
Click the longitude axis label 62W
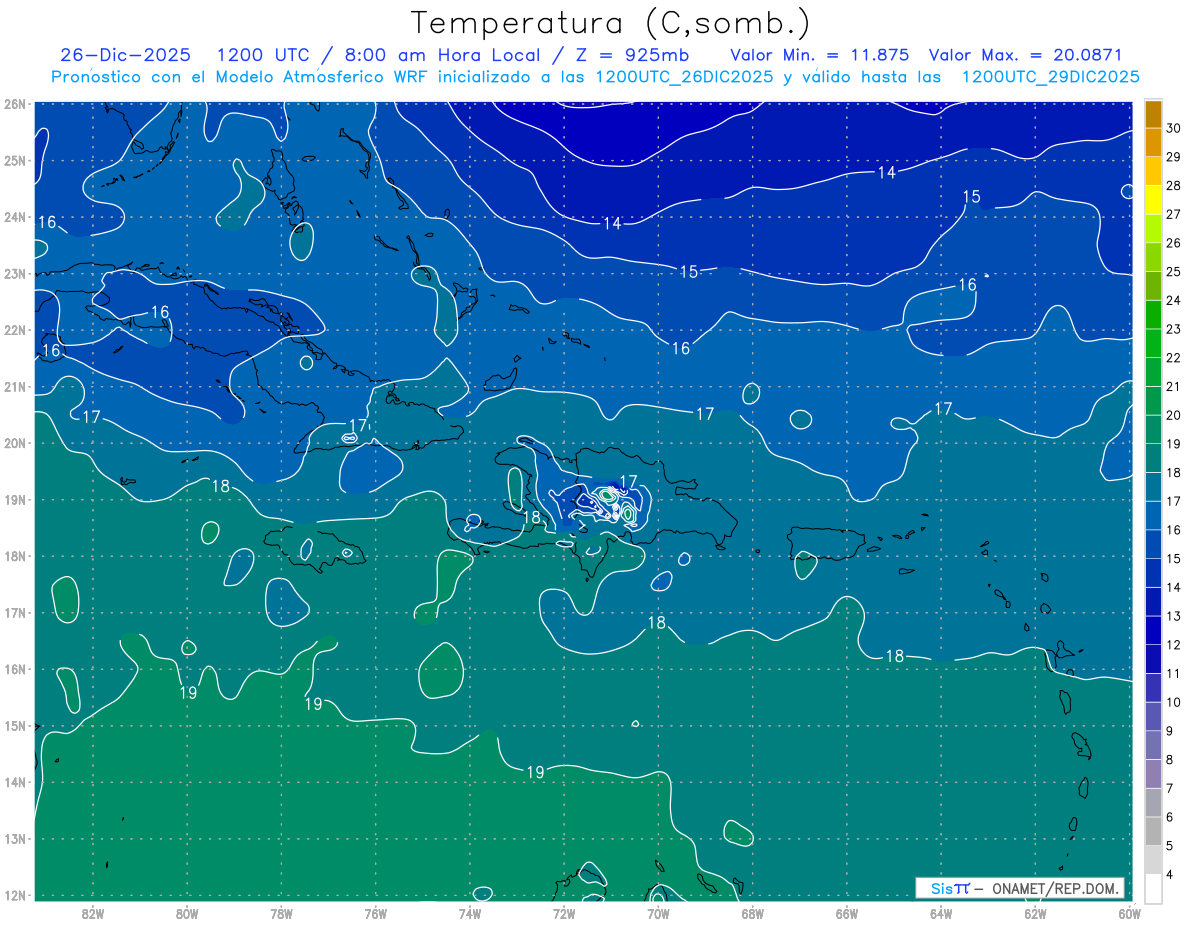[x=1035, y=913]
